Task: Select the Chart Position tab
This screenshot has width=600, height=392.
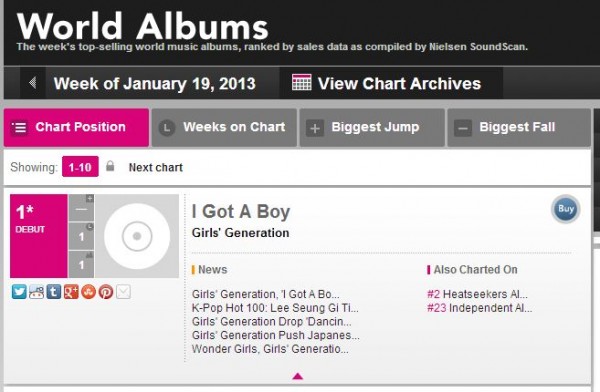Action: (x=77, y=127)
